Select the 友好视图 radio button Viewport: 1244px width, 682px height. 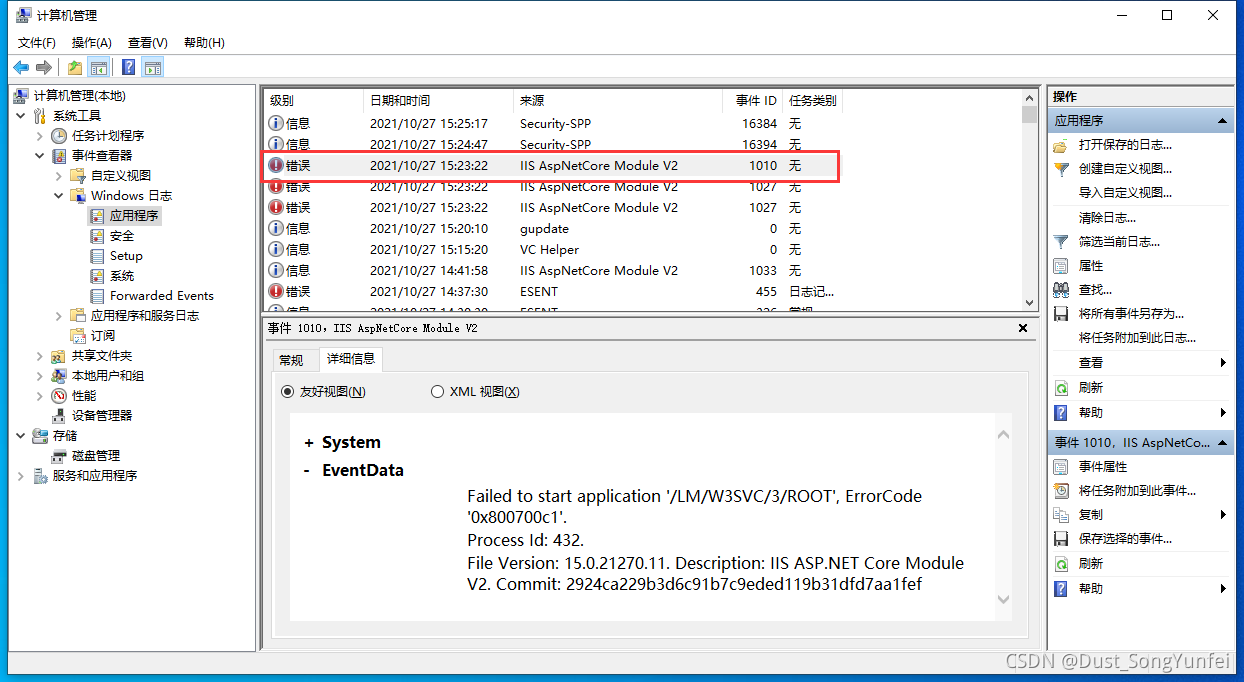click(288, 392)
